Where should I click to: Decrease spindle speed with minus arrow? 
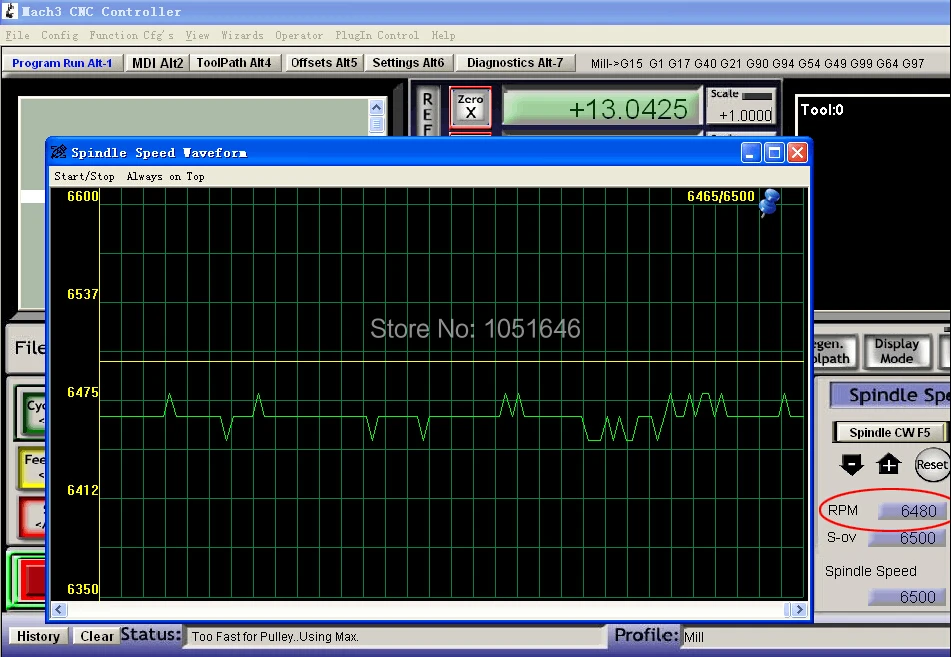(852, 465)
